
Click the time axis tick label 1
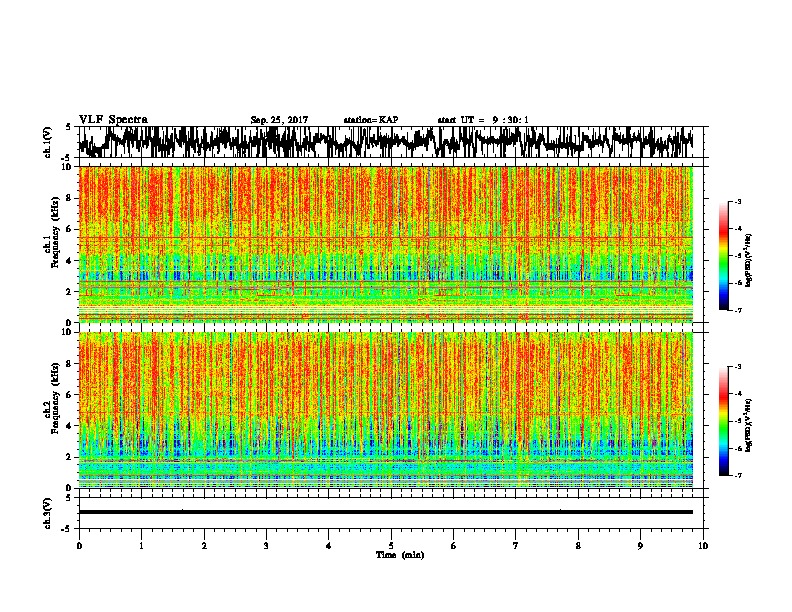(x=141, y=546)
